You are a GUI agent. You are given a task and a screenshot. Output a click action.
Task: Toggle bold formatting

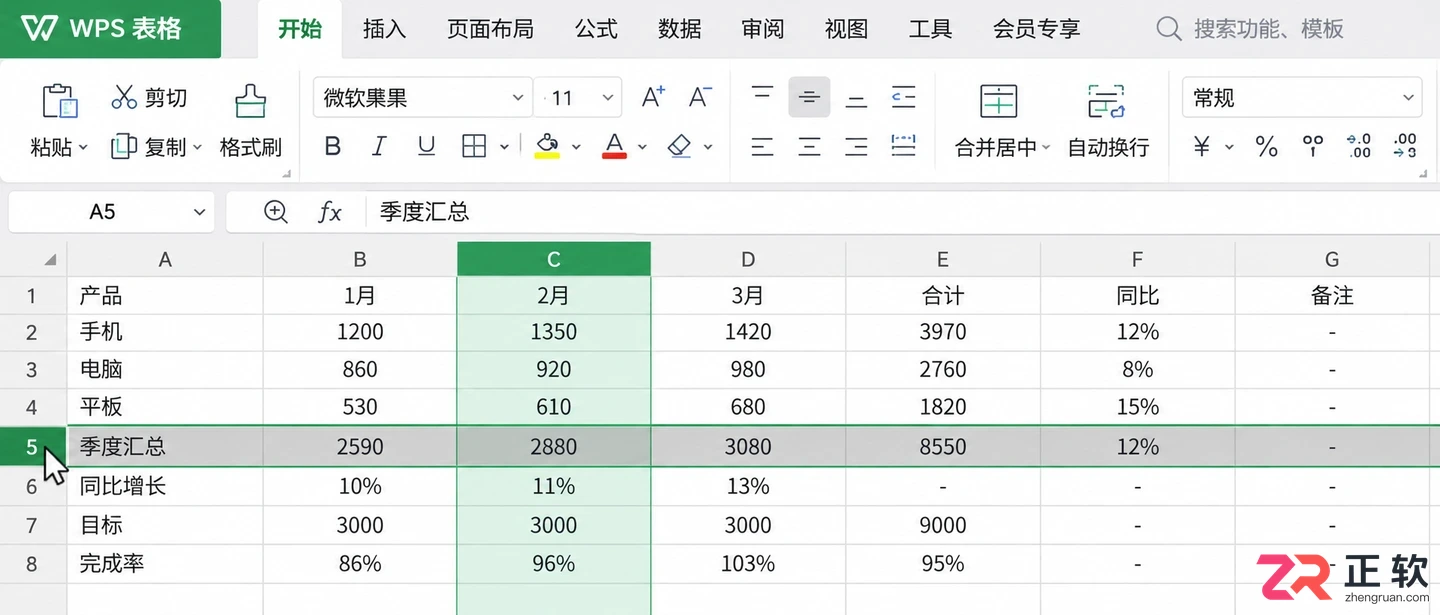pos(333,147)
